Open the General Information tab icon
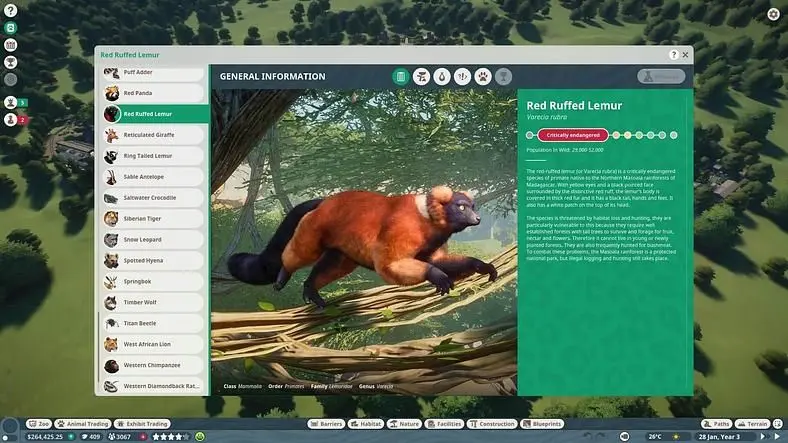This screenshot has height=443, width=788. pos(401,76)
